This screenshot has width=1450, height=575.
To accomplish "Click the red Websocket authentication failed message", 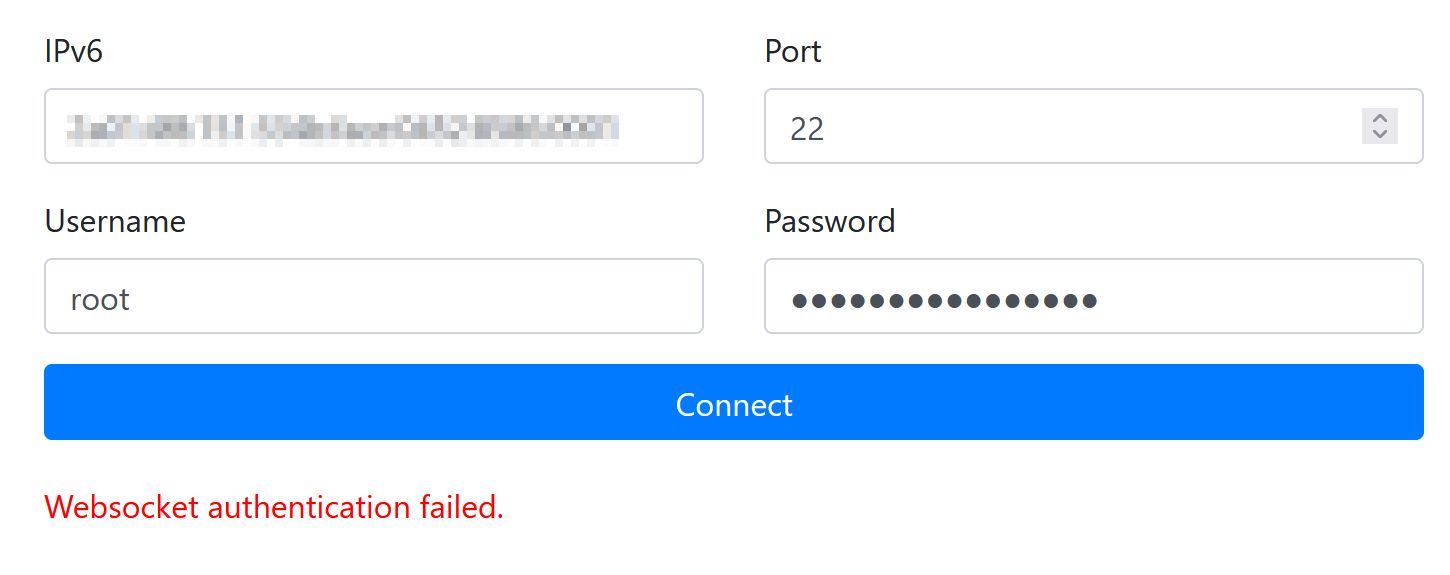I will 274,507.
